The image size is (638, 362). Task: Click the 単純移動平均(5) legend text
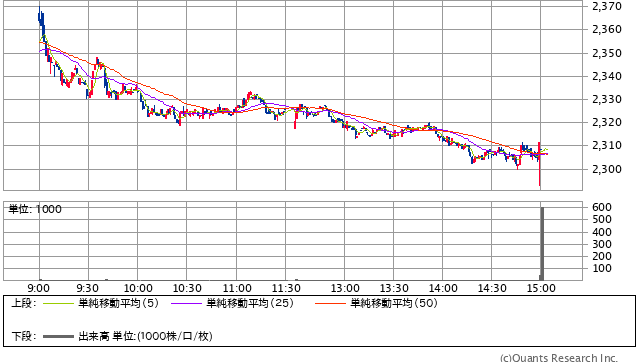(x=118, y=303)
